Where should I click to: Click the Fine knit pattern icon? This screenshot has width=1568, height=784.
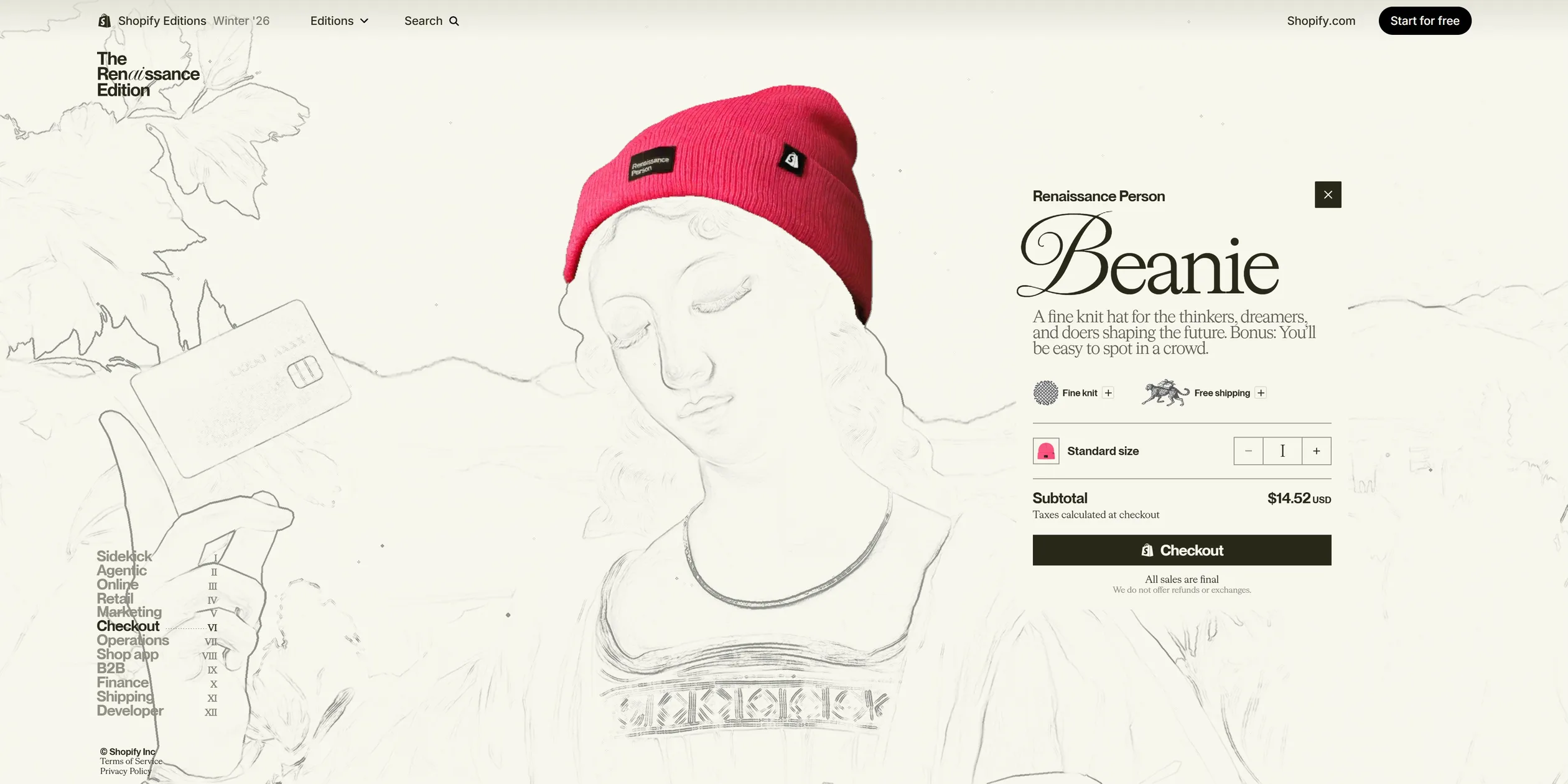[1045, 393]
